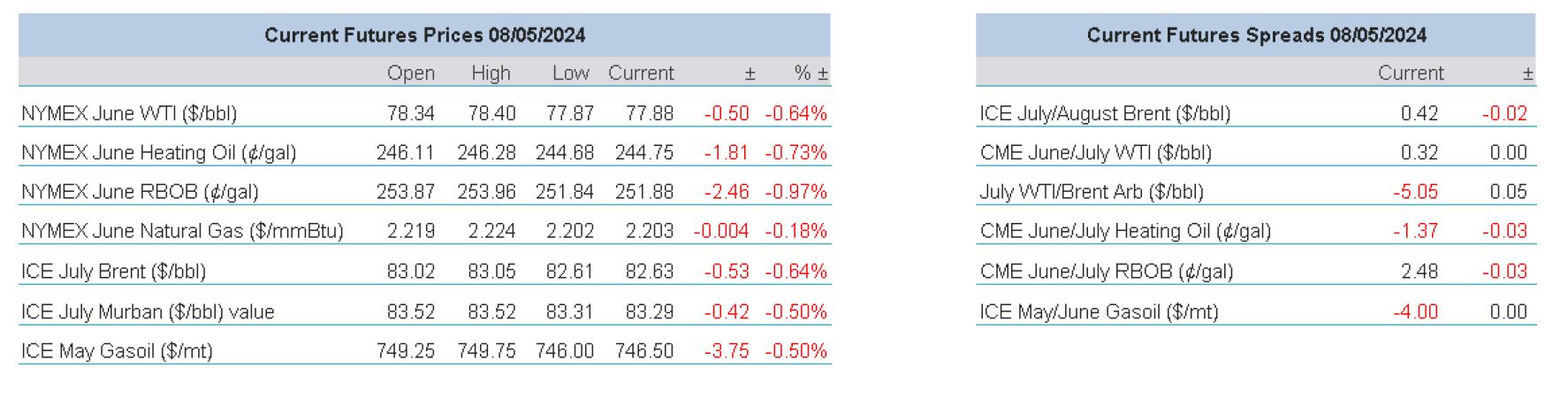
Task: Select the High column header
Action: tap(491, 73)
